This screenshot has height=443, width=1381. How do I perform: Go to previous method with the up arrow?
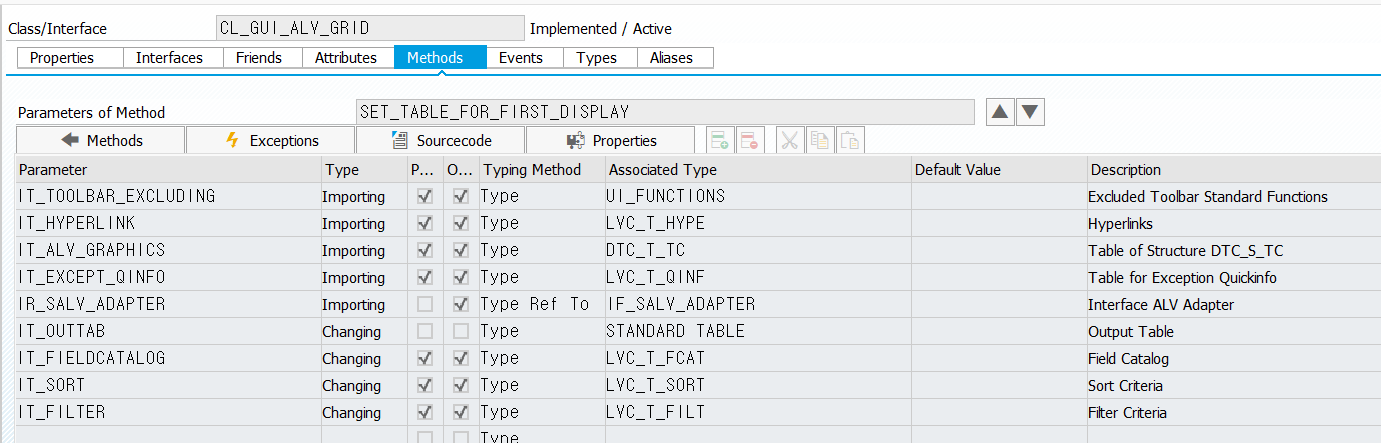999,112
